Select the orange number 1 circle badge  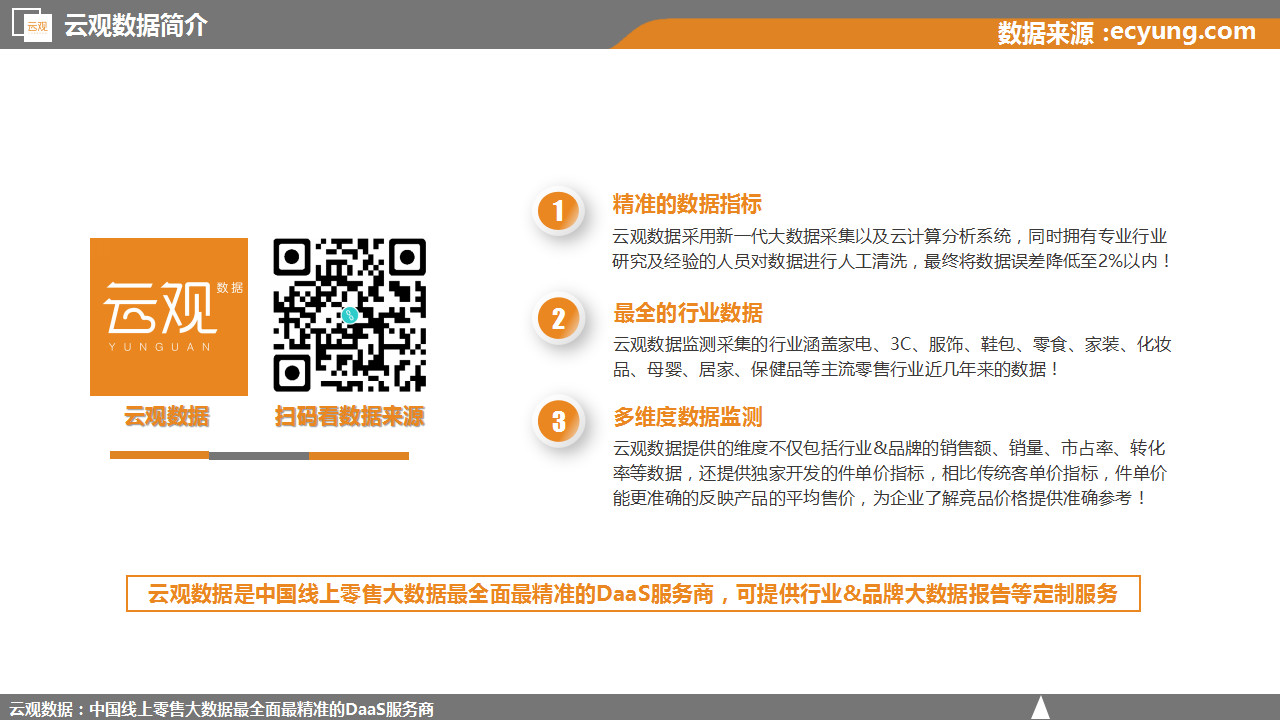(557, 211)
